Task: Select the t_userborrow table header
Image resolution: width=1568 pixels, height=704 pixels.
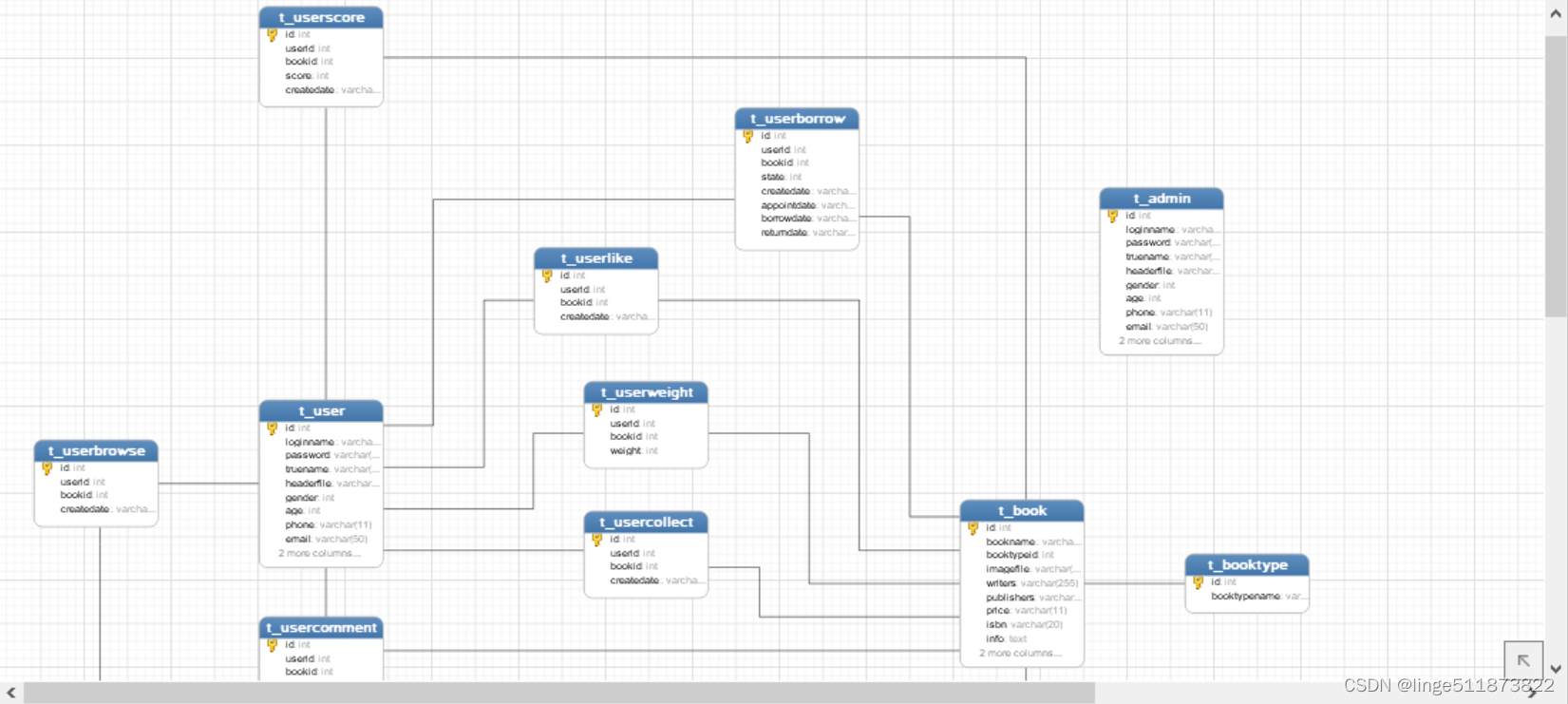Action: [797, 119]
